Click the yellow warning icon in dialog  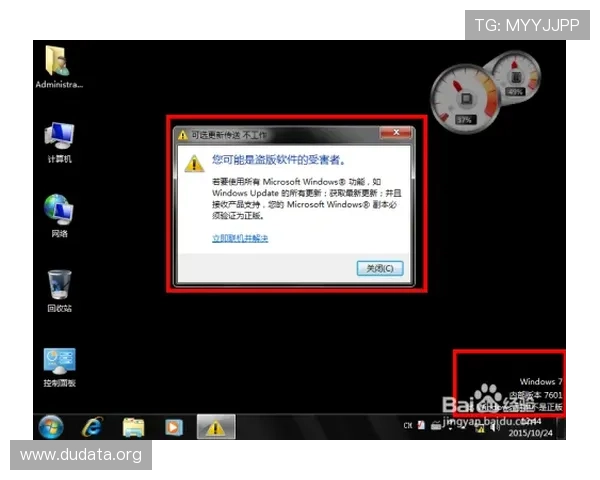click(192, 161)
